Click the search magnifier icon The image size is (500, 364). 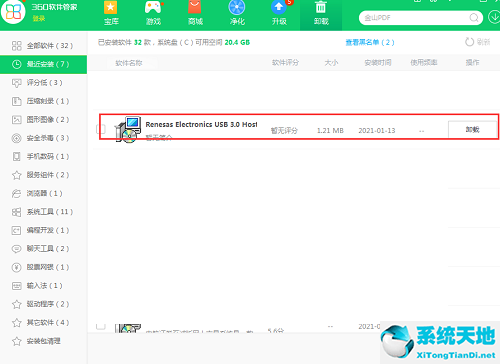tap(474, 18)
